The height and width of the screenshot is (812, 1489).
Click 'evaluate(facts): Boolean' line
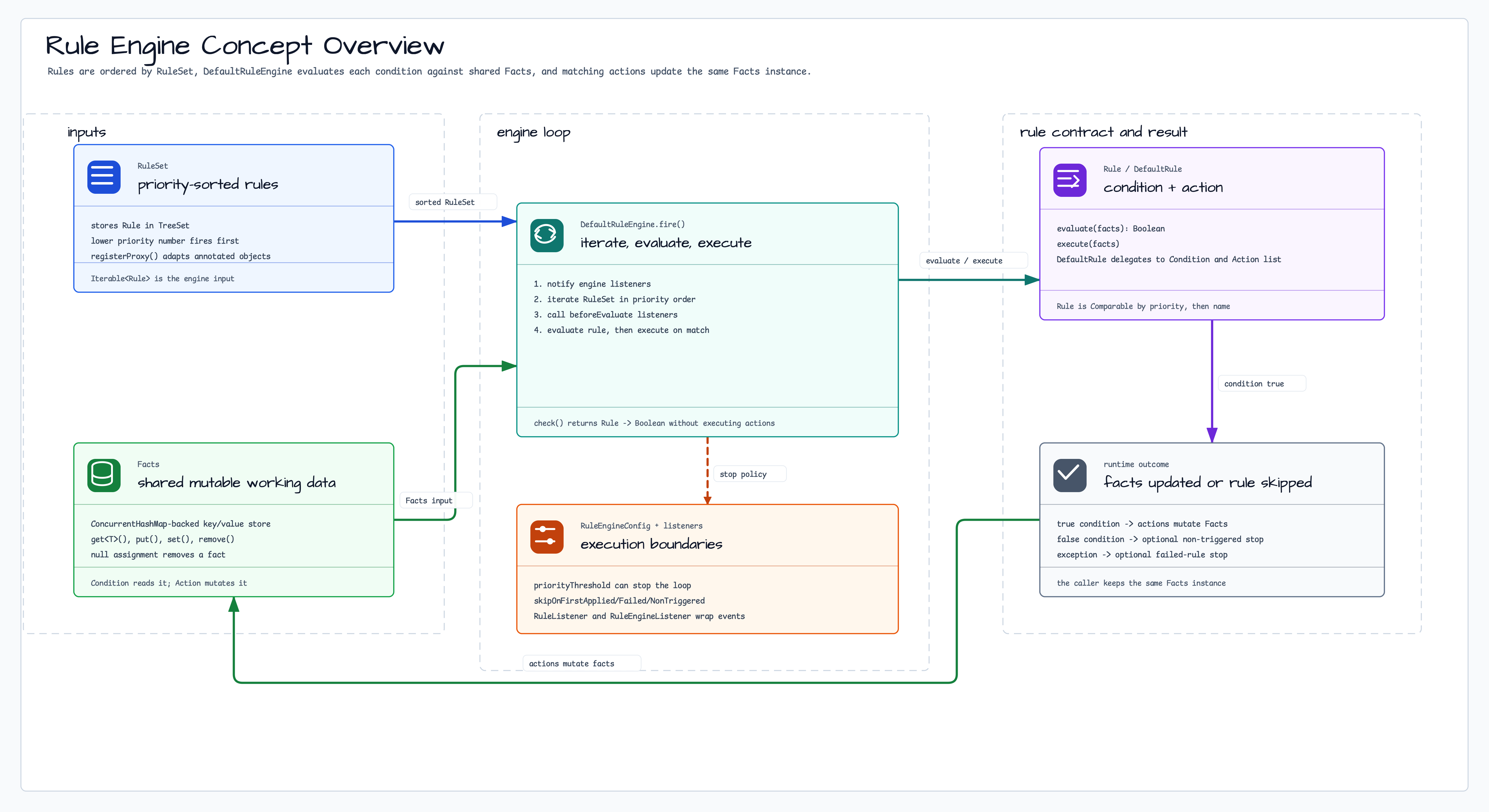(1111, 228)
